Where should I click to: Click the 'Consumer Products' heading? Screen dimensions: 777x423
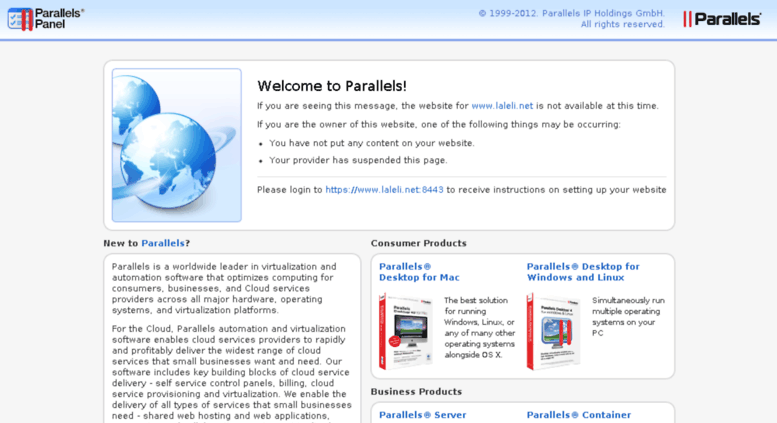419,243
